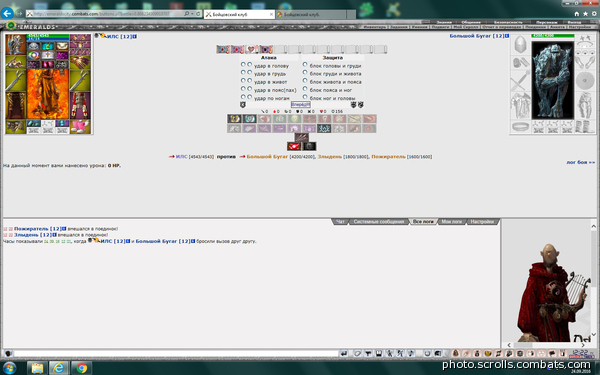Click the empty helmet slot of enemy

pos(520,45)
